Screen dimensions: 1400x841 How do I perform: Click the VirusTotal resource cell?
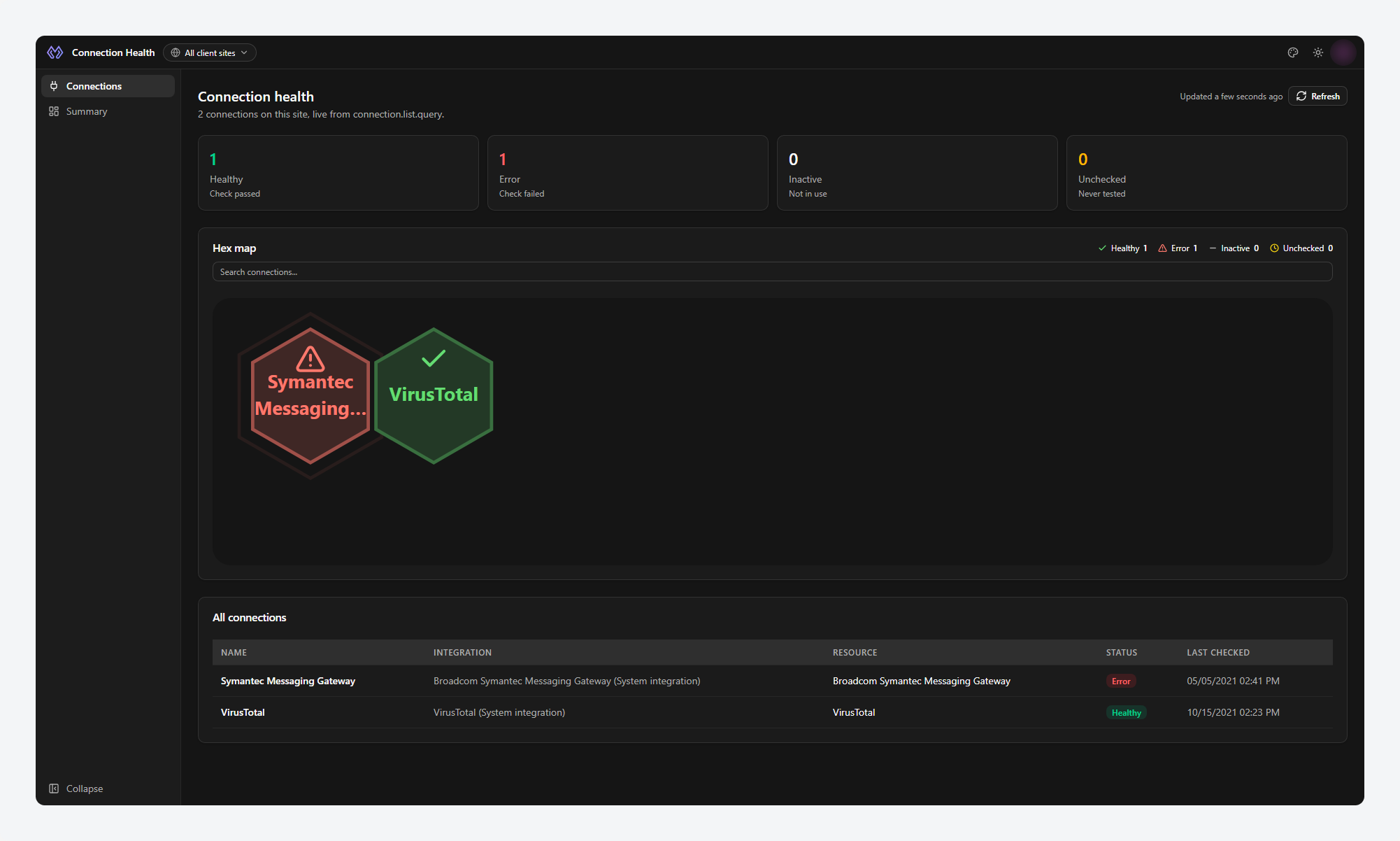pyautogui.click(x=854, y=712)
